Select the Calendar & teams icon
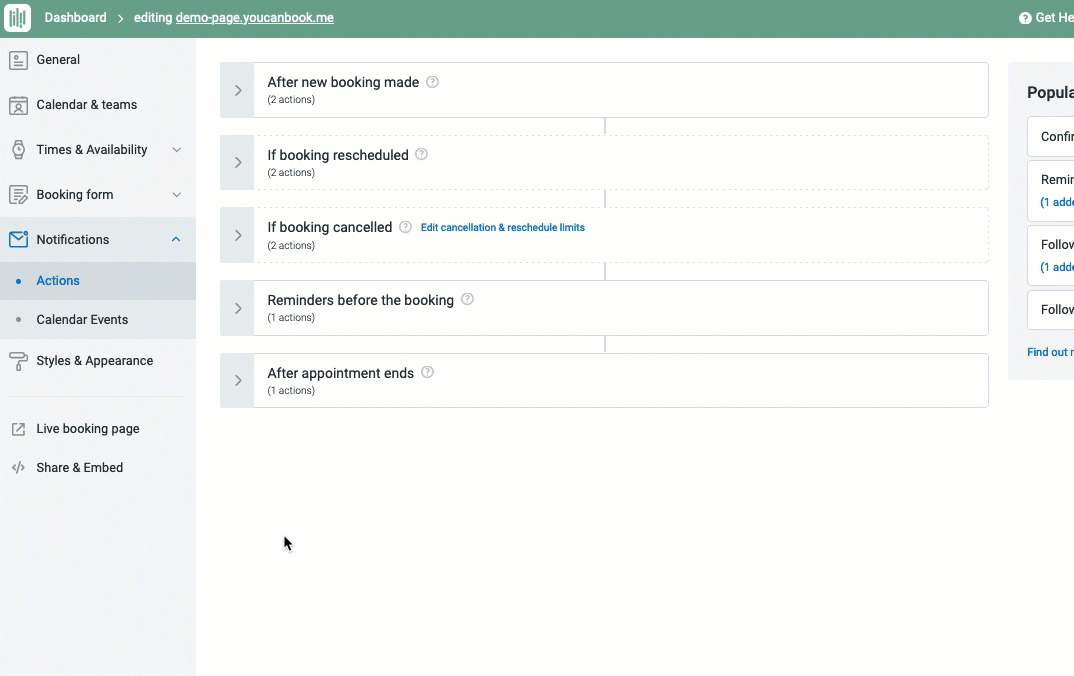This screenshot has height=676, width=1074. (17, 105)
